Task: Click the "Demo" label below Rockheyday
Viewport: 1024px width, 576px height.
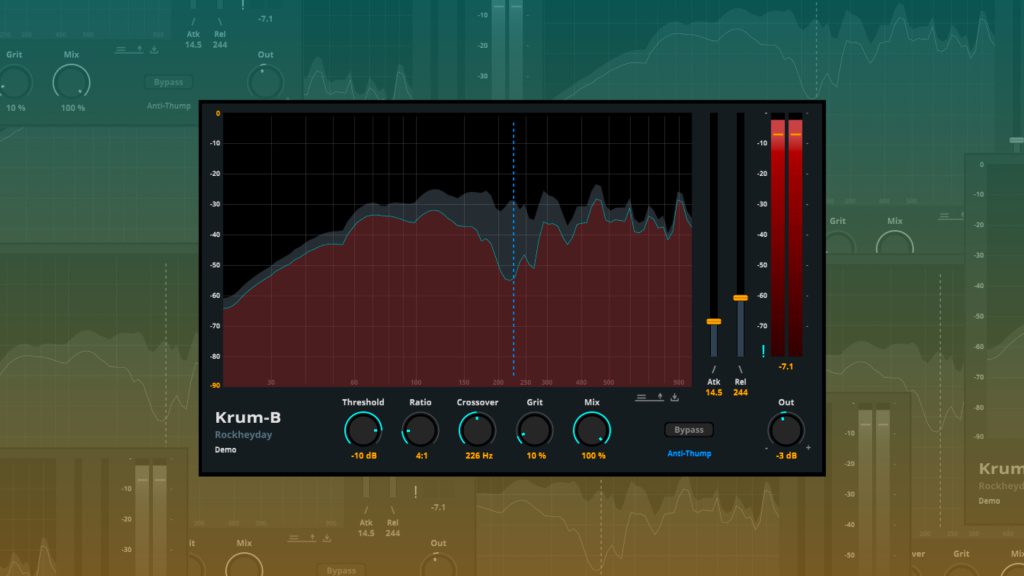Action: click(x=226, y=450)
